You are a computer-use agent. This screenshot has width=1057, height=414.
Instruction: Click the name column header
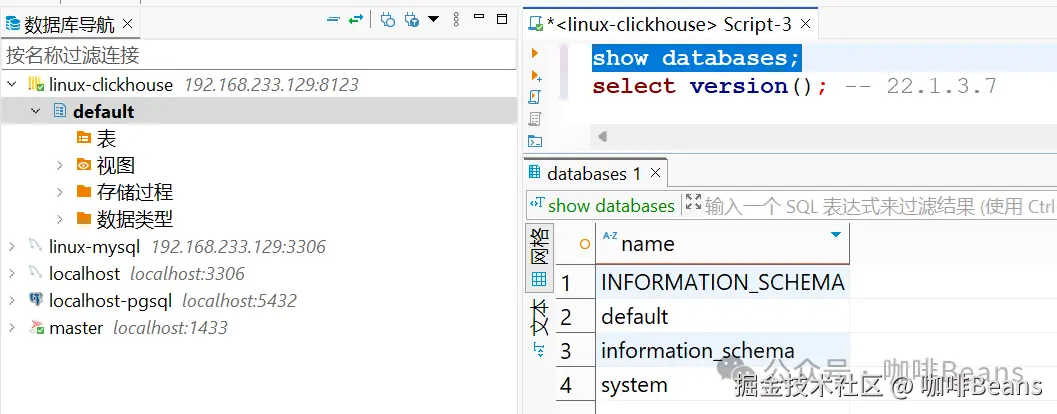(x=722, y=243)
